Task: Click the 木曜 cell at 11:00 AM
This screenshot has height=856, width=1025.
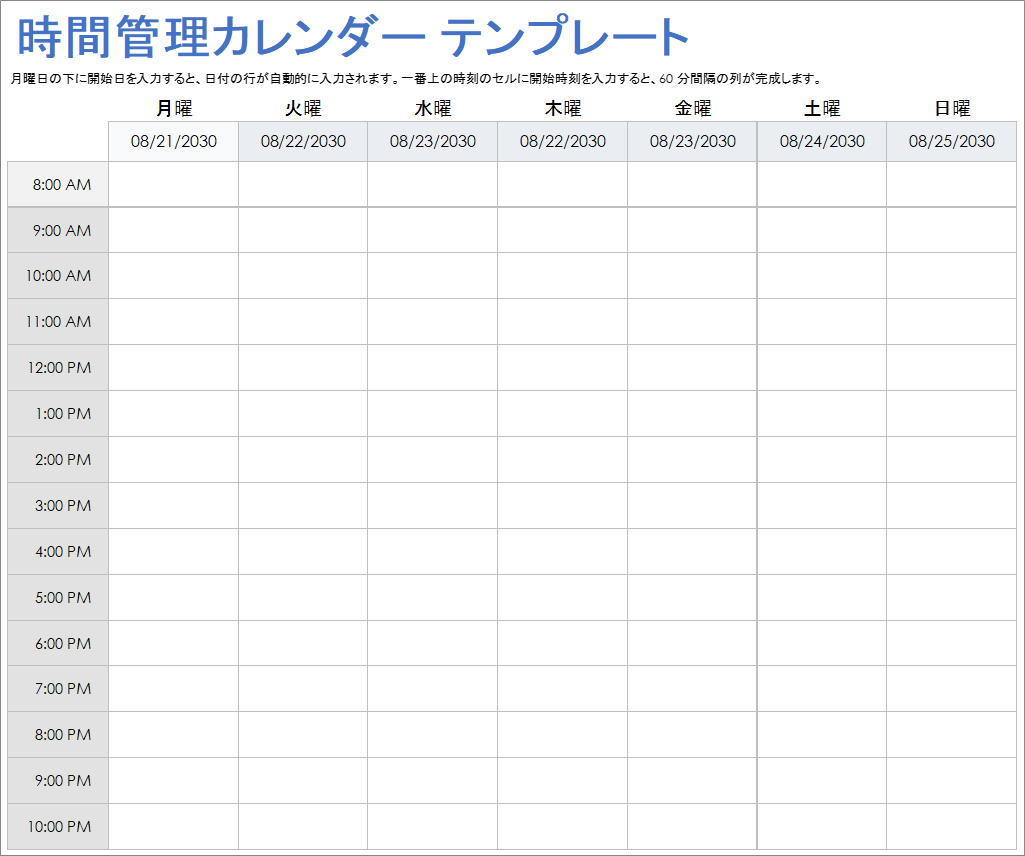Action: tap(562, 322)
